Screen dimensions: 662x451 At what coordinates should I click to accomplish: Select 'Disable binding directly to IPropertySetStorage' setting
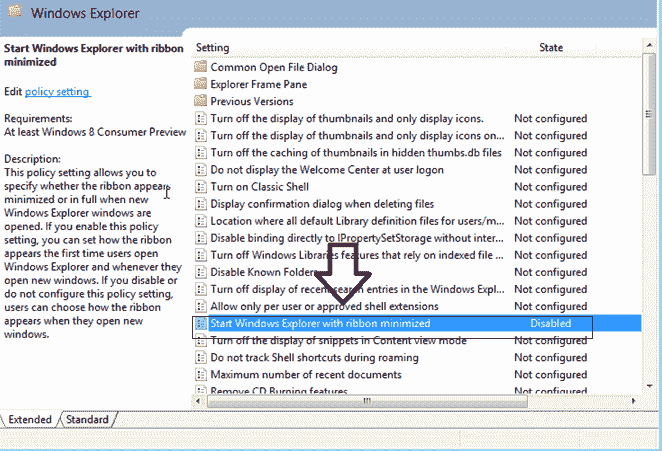(357, 238)
